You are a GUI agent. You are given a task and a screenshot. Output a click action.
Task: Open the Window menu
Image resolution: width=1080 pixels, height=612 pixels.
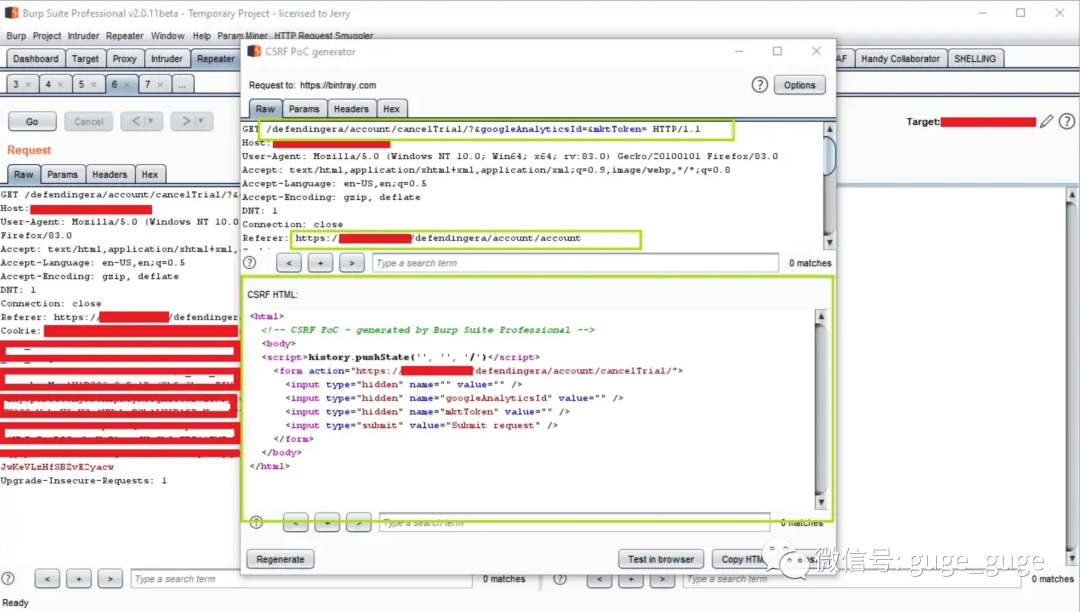point(167,36)
